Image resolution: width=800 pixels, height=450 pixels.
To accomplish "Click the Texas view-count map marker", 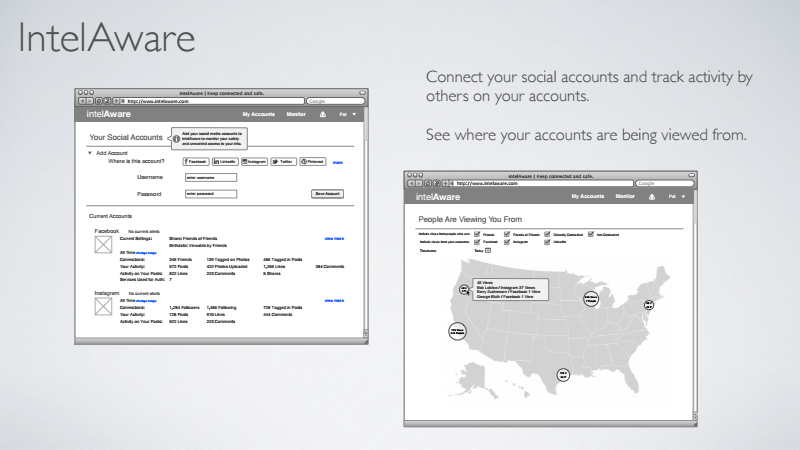I will click(563, 374).
